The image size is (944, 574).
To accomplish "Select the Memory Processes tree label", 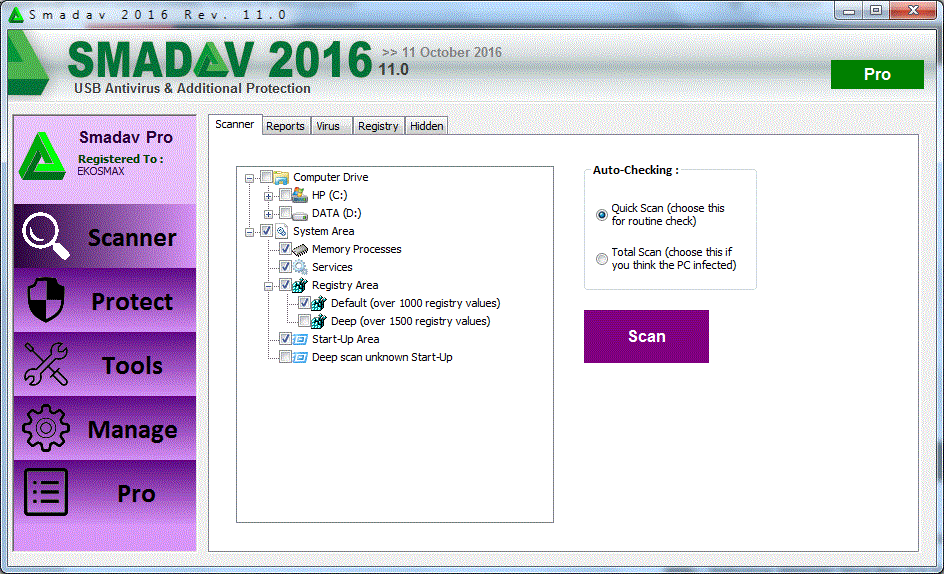I will click(x=356, y=249).
